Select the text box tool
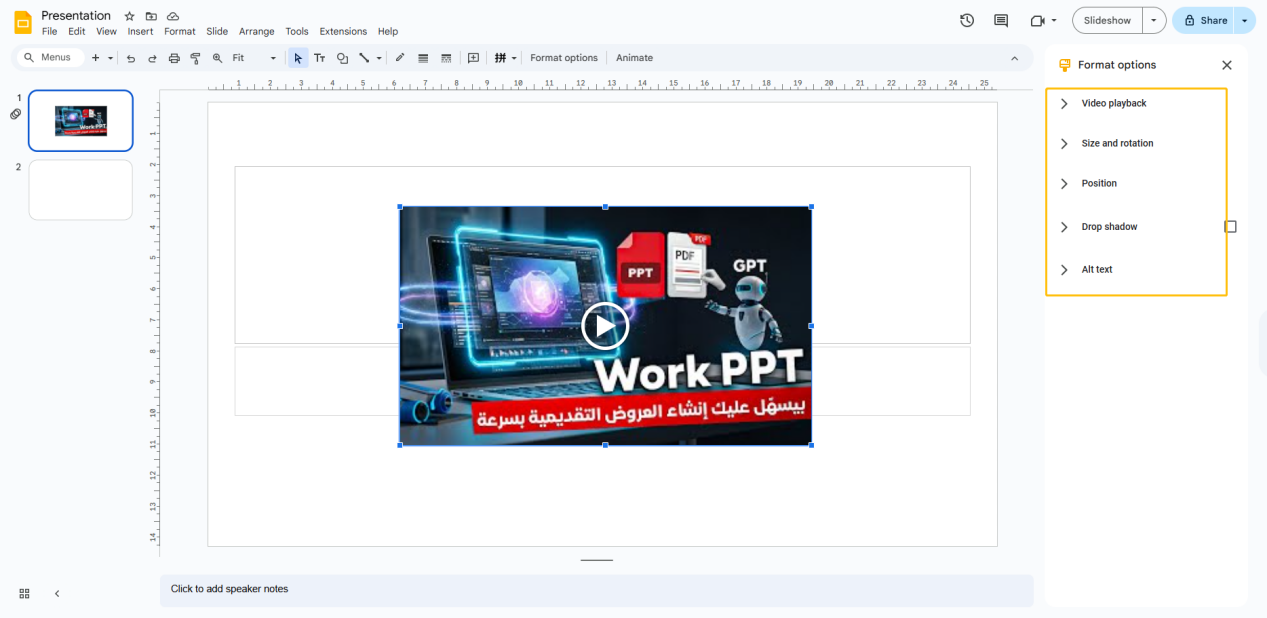 coord(320,58)
